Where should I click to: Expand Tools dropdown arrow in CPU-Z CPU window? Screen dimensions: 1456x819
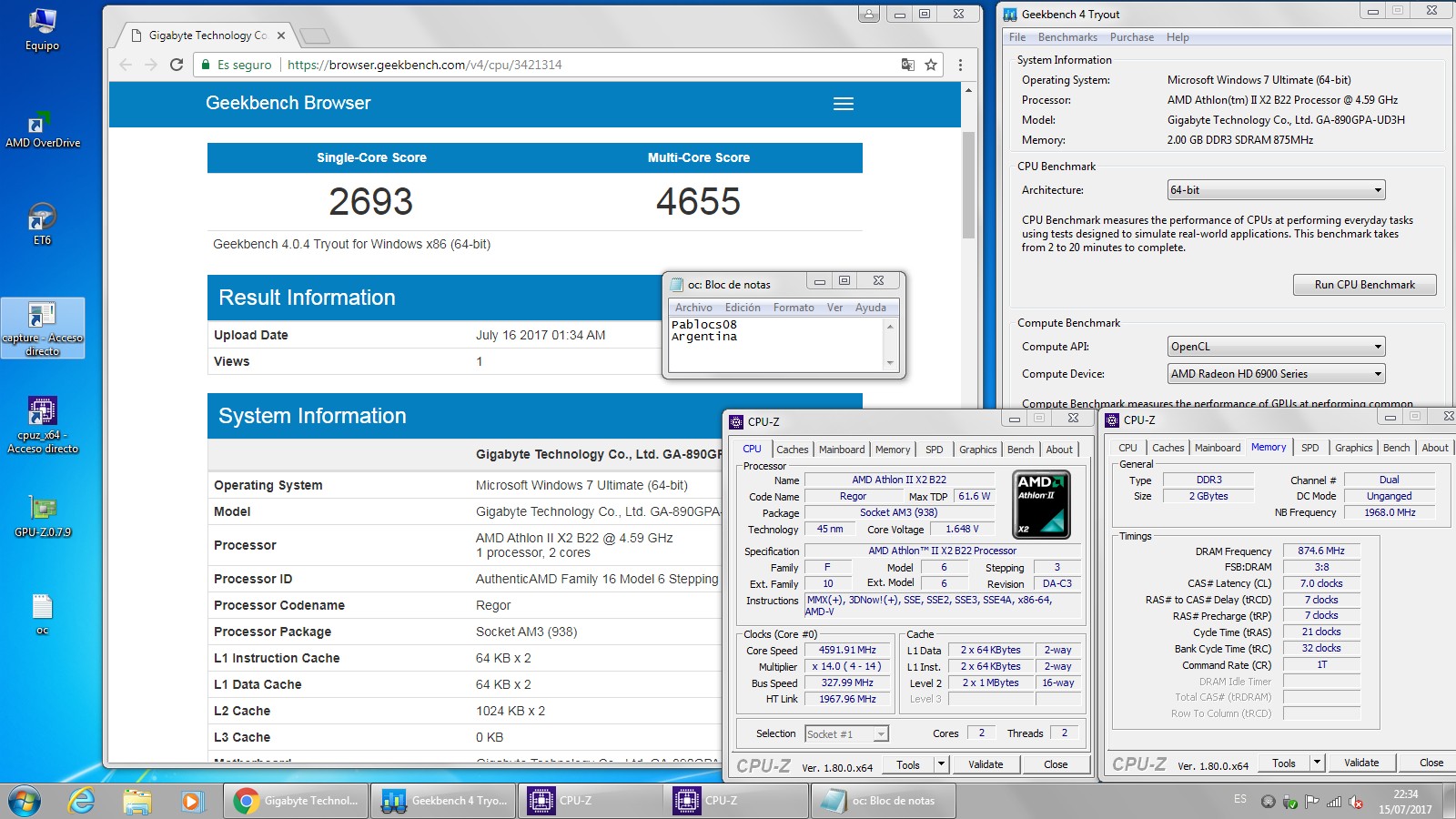[942, 764]
